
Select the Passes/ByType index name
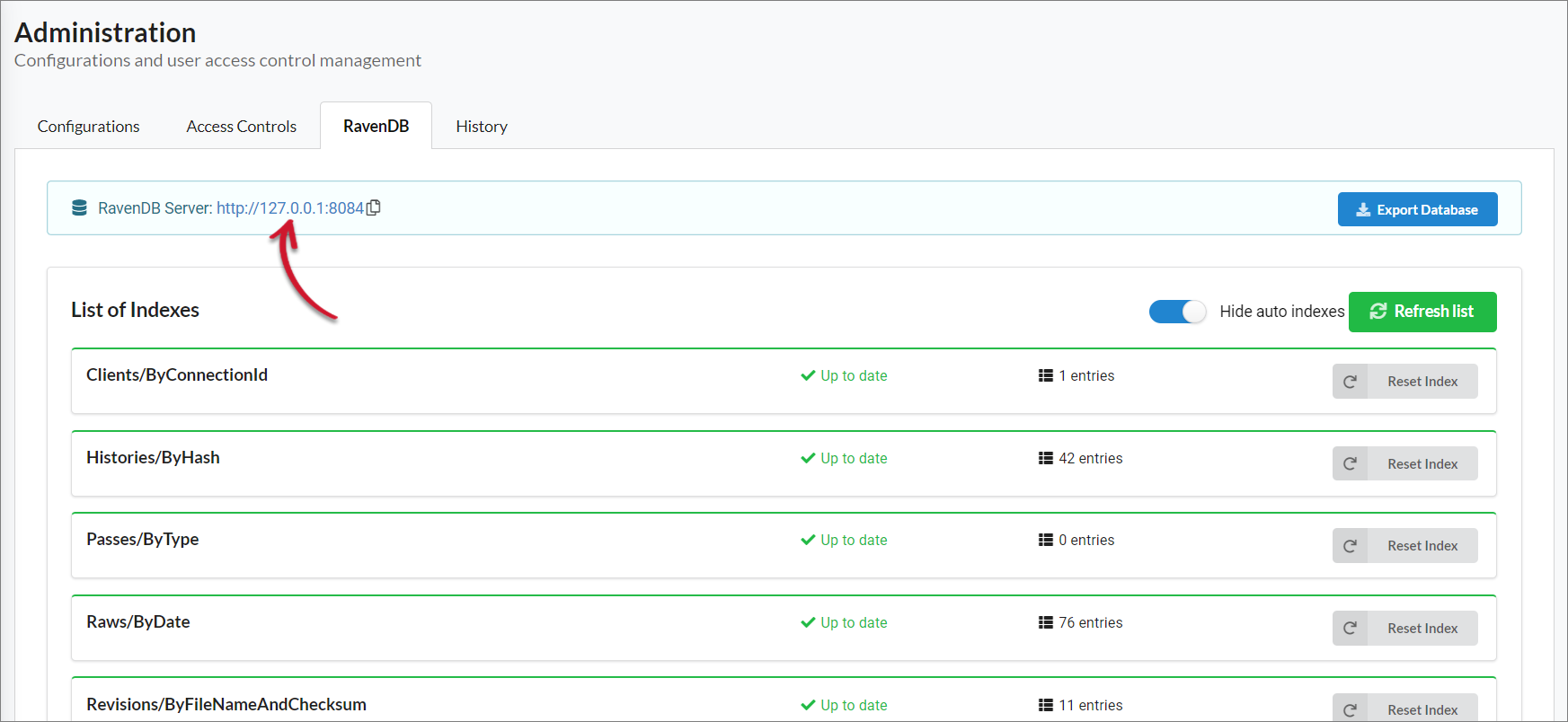click(x=143, y=540)
